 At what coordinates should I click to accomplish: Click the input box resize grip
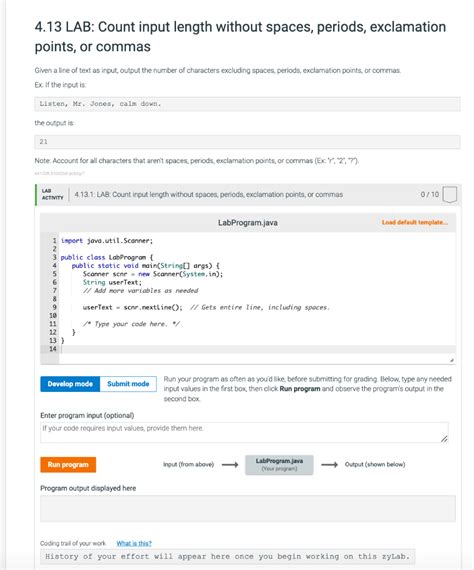tap(444, 439)
